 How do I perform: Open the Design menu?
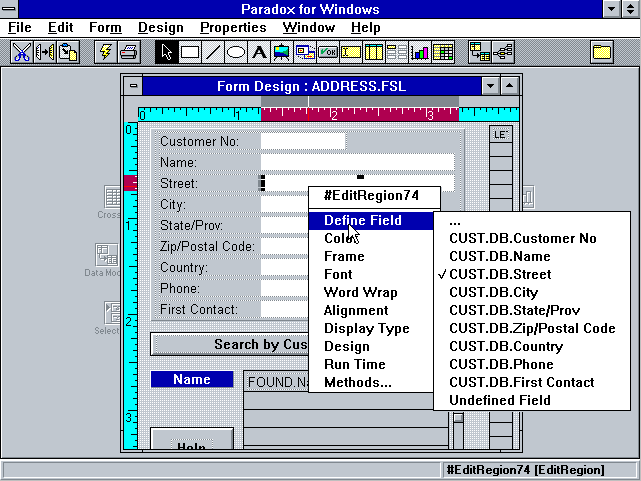(161, 28)
